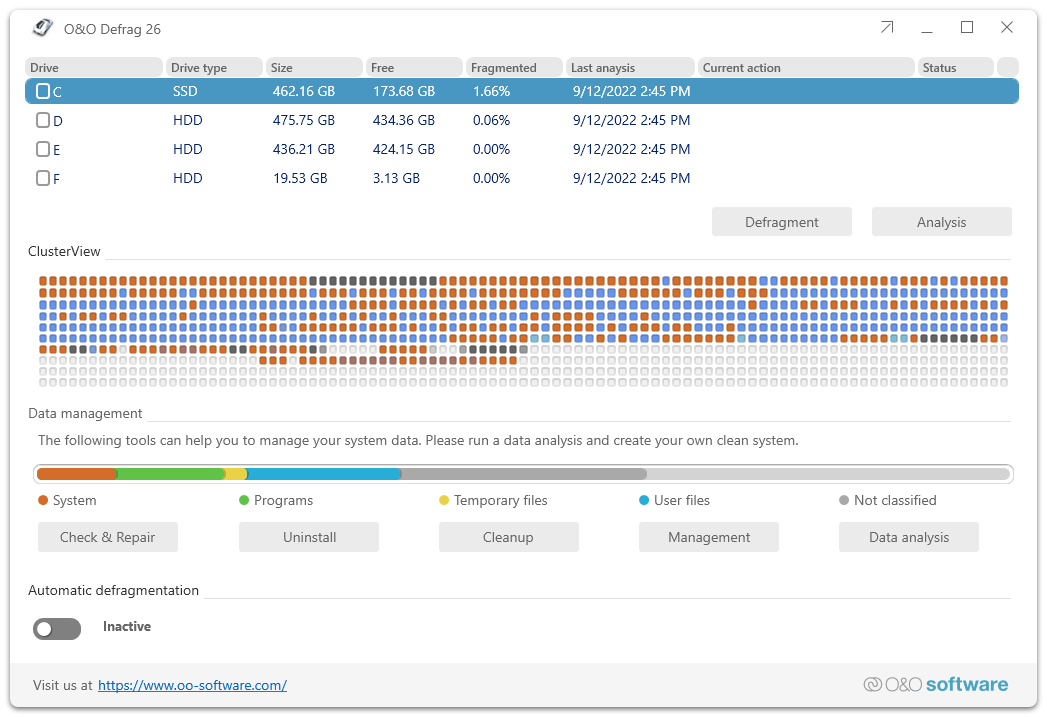Select the drive E row

click(x=300, y=149)
